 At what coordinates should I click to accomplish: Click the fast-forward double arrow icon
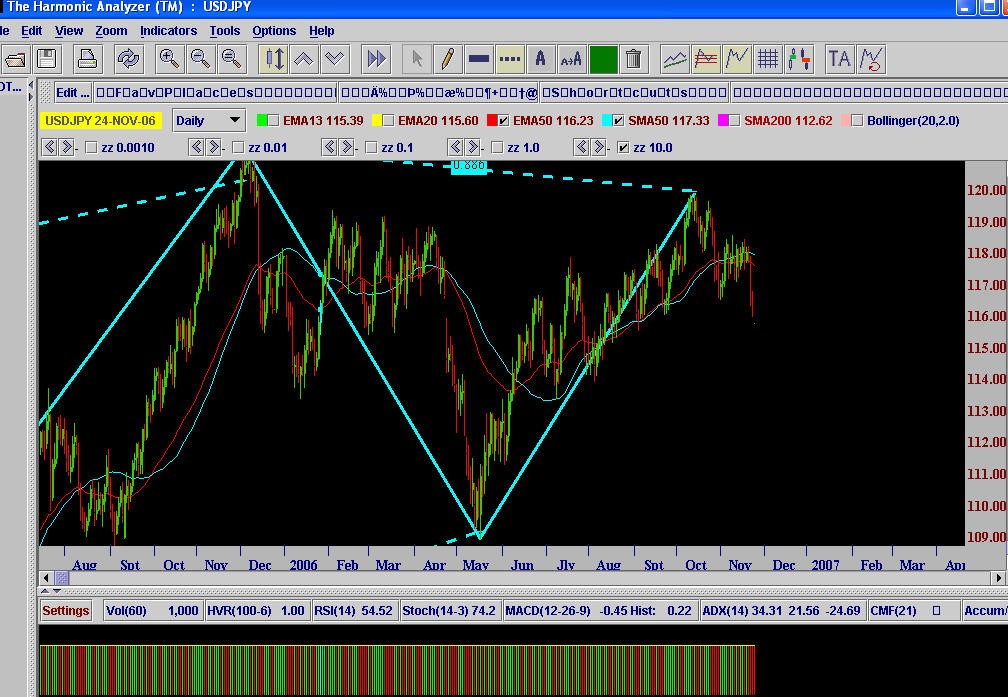coord(377,60)
